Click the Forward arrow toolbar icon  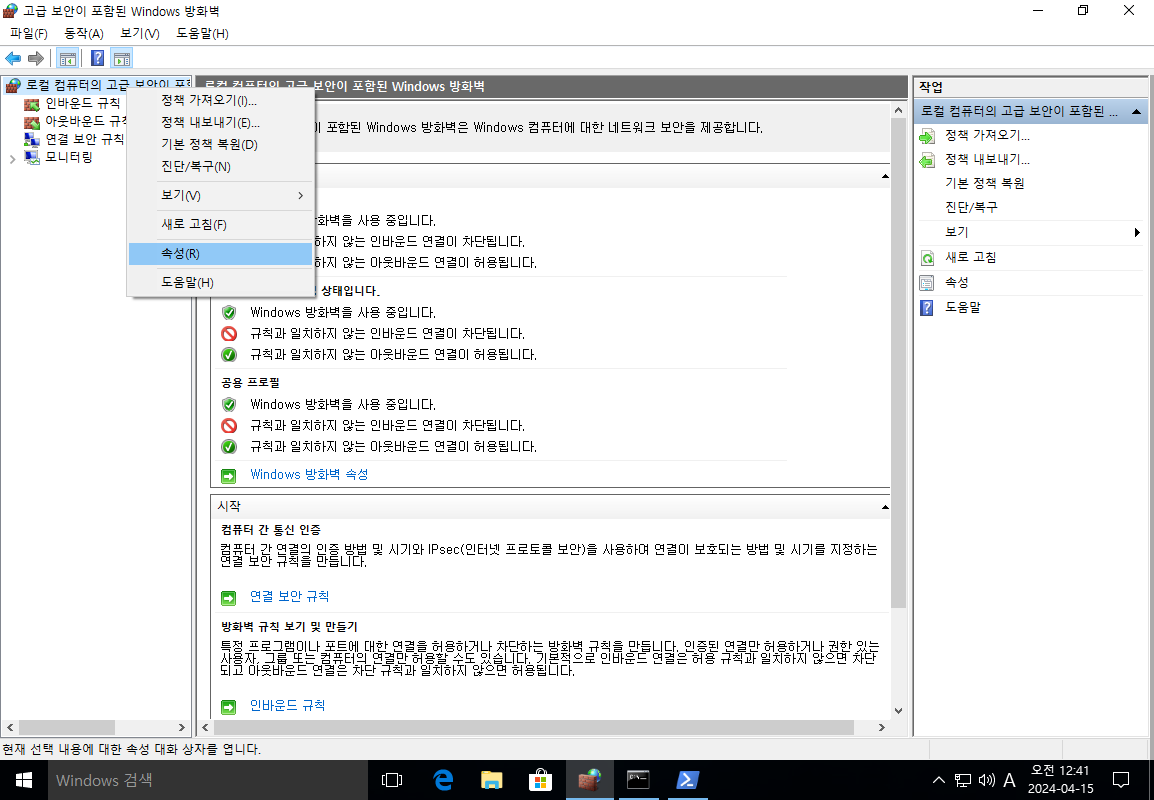35,58
